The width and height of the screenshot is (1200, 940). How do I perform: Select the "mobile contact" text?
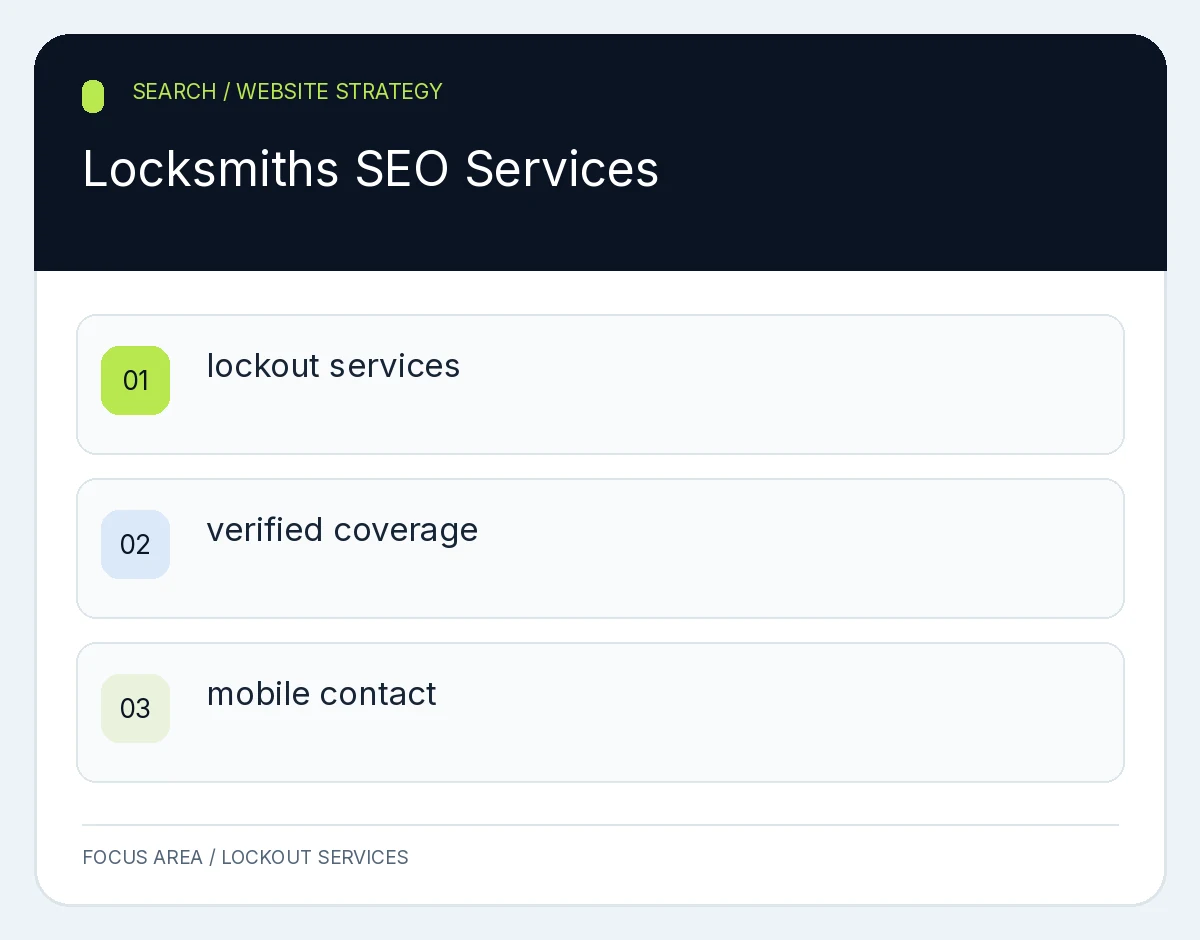[321, 694]
